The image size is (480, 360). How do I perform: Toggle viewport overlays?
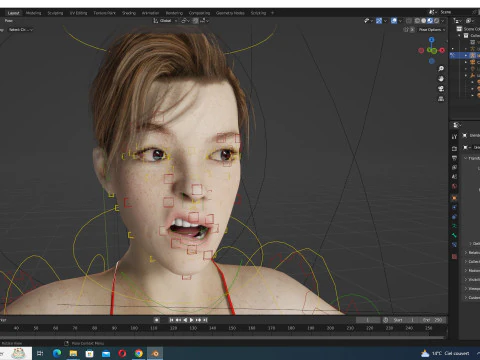(x=394, y=21)
